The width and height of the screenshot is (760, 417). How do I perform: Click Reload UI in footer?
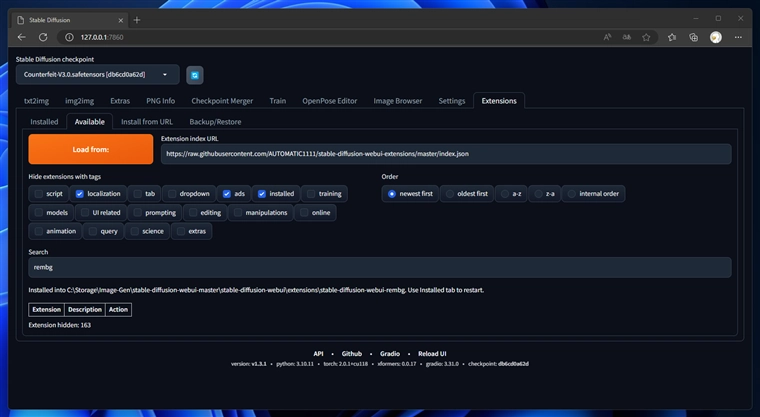tap(432, 353)
